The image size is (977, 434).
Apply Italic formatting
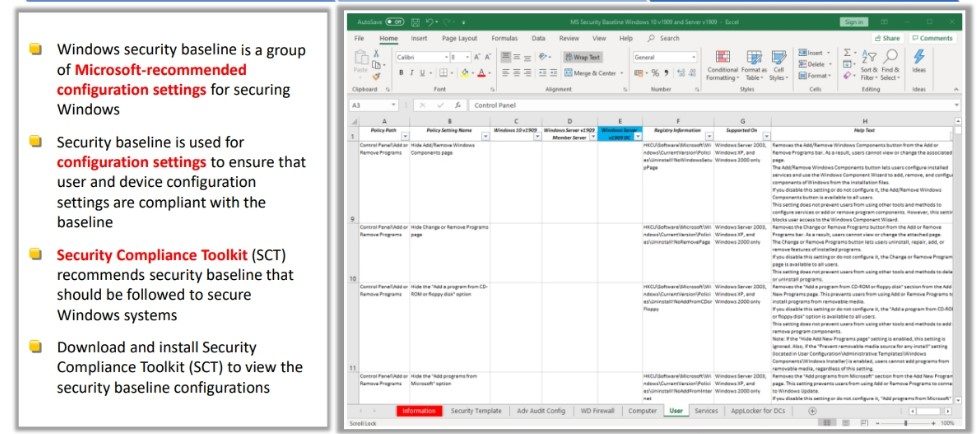coord(411,73)
